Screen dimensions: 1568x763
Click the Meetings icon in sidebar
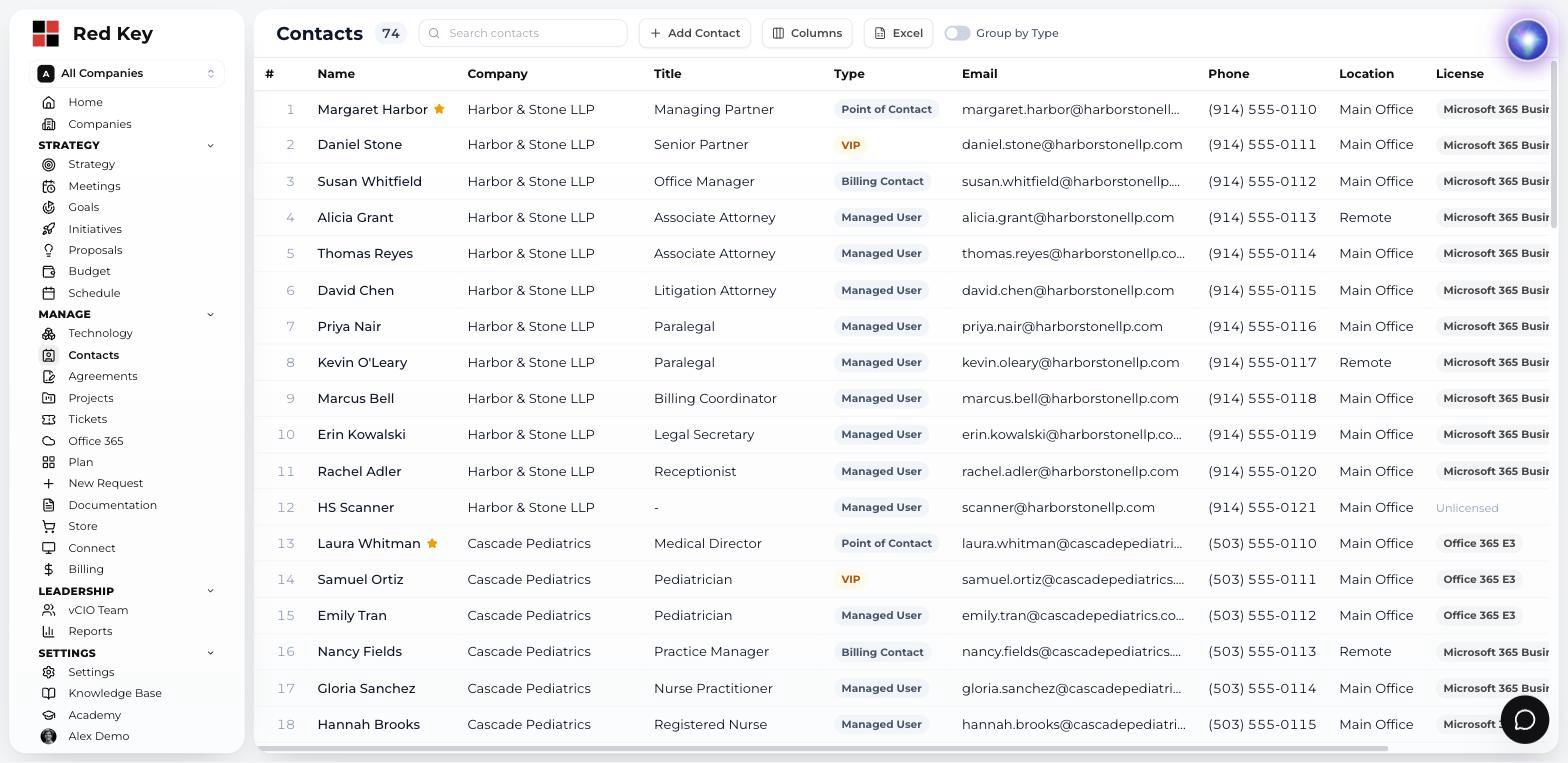tap(48, 186)
